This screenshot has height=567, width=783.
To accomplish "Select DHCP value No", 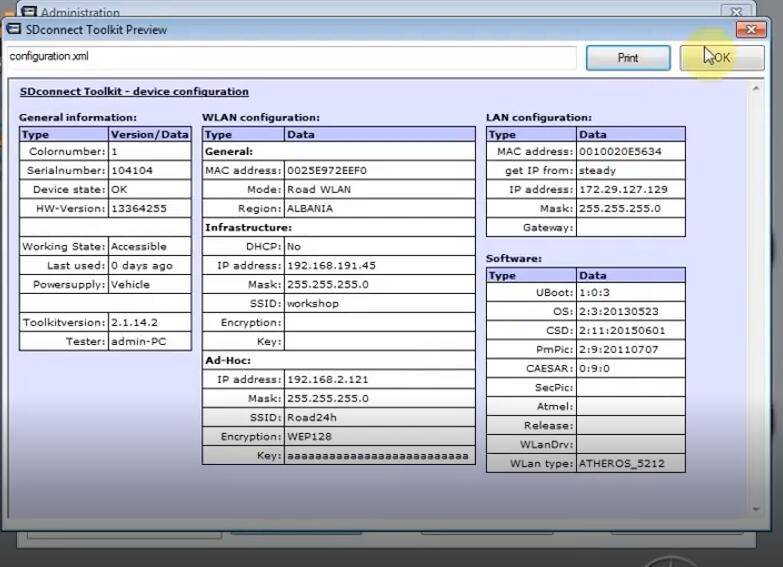I will [x=294, y=246].
